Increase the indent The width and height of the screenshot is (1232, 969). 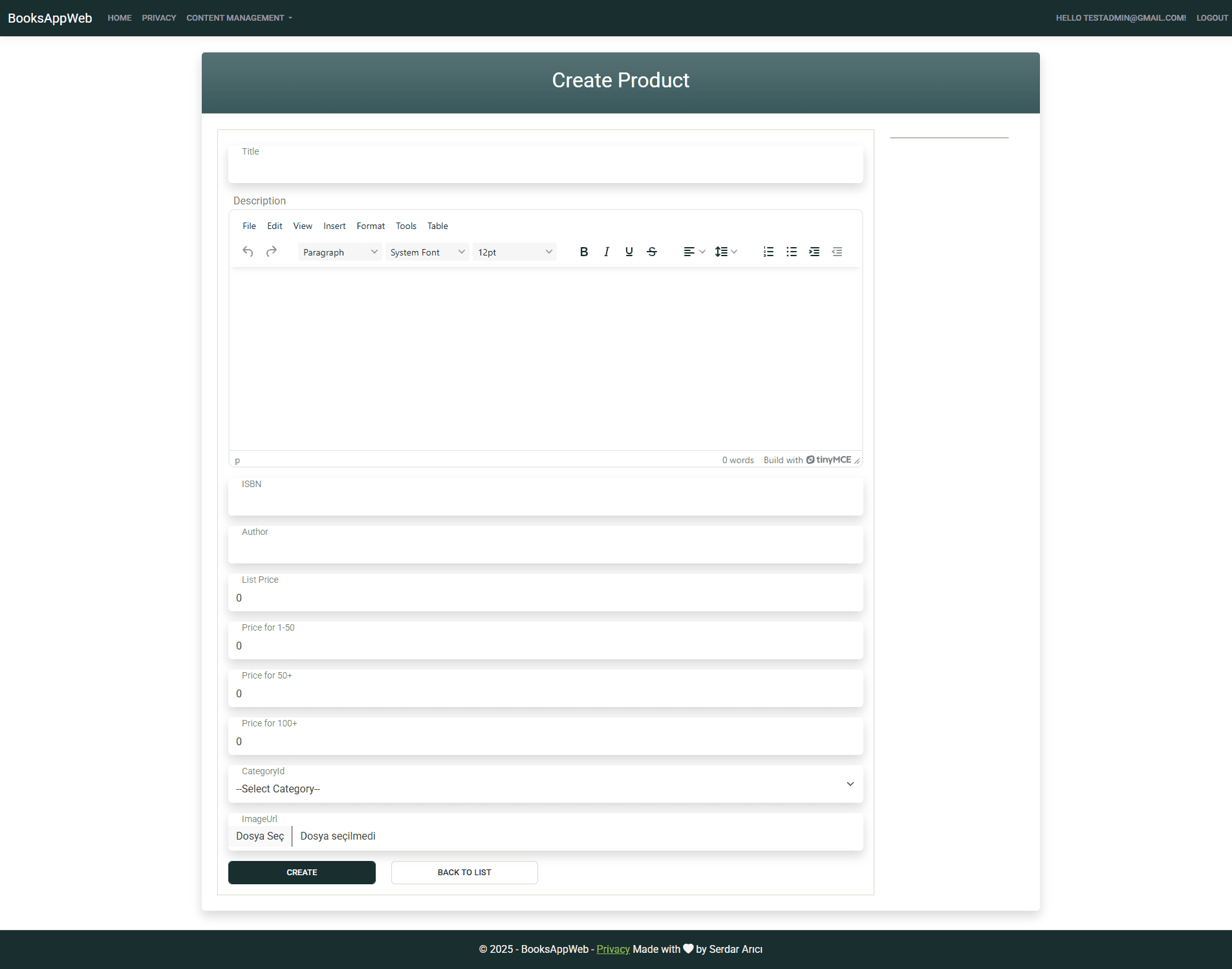pos(814,252)
